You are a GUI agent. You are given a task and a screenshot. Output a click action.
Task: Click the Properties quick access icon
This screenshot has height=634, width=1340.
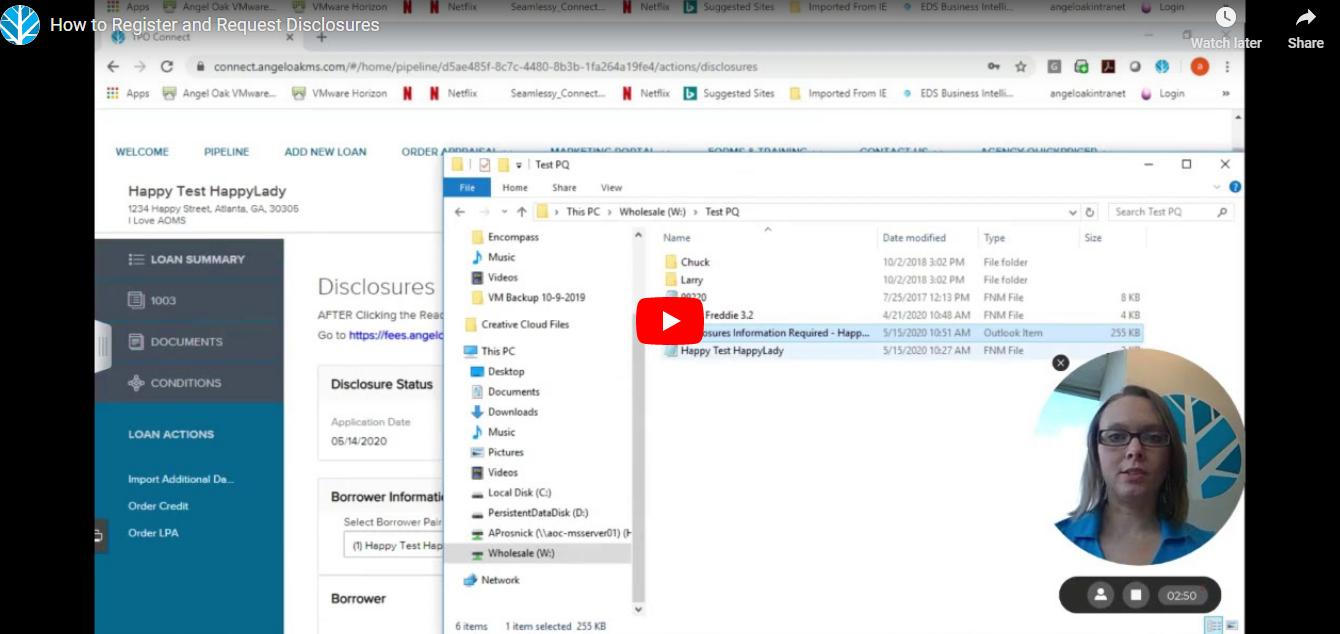[x=485, y=165]
